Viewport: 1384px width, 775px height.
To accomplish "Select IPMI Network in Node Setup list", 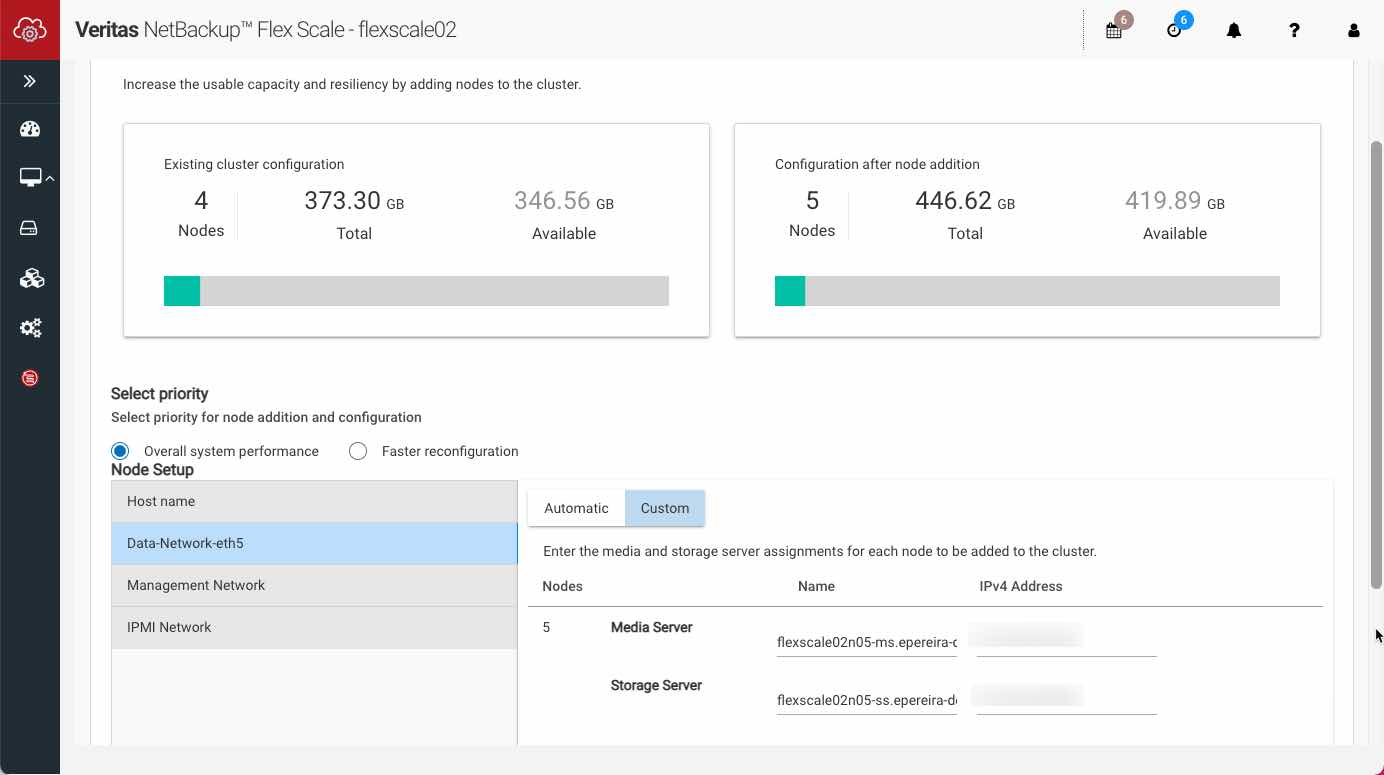I will pyautogui.click(x=314, y=627).
